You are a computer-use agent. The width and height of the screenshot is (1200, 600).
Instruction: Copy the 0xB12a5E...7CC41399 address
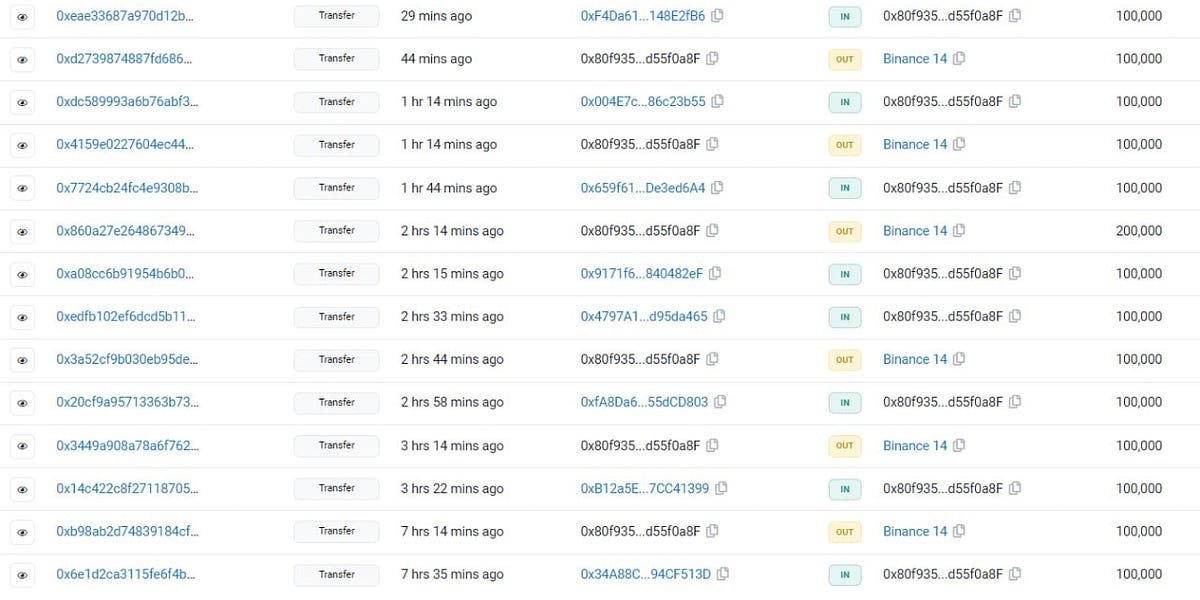pos(721,488)
